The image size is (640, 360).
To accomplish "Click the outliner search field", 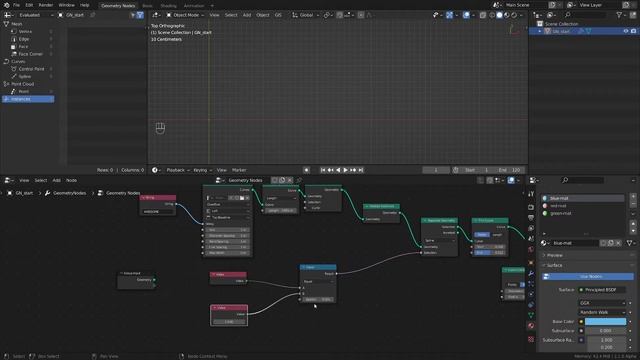I will 586,15.
